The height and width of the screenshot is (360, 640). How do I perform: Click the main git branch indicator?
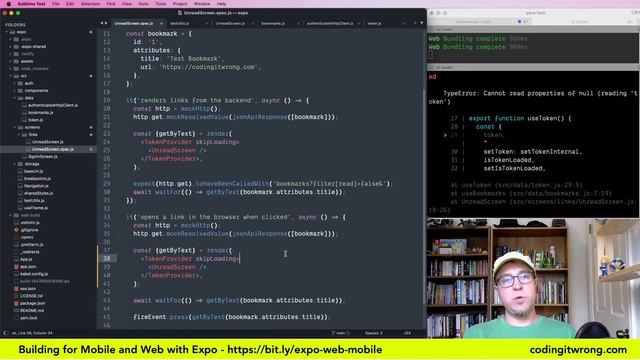click(340, 333)
